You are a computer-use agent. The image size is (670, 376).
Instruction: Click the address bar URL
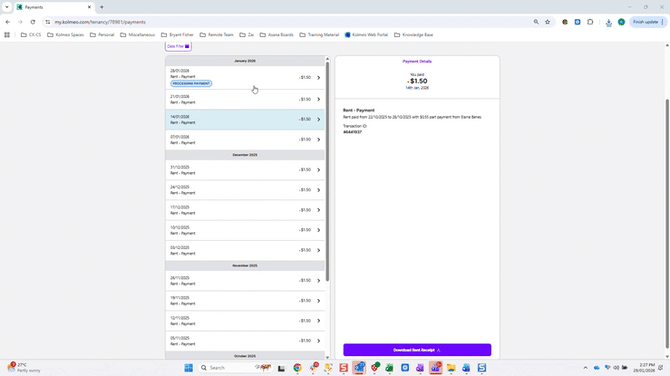click(x=100, y=22)
